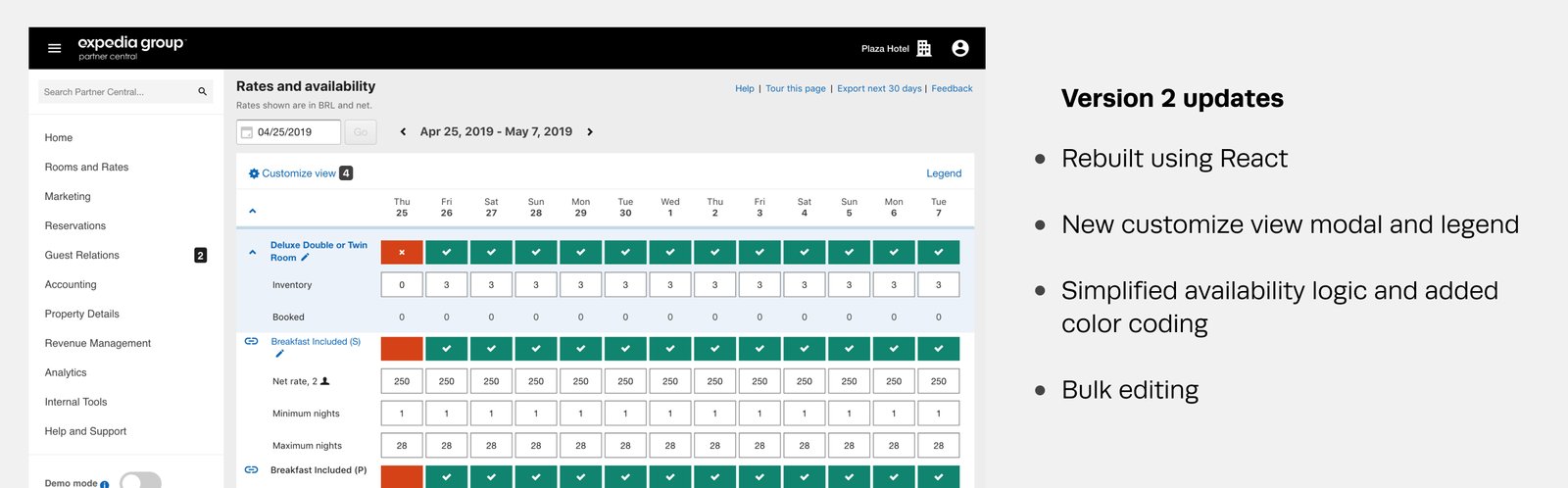Toggle Fri 26 availability for Deluxe room
1568x488 pixels.
click(x=446, y=253)
